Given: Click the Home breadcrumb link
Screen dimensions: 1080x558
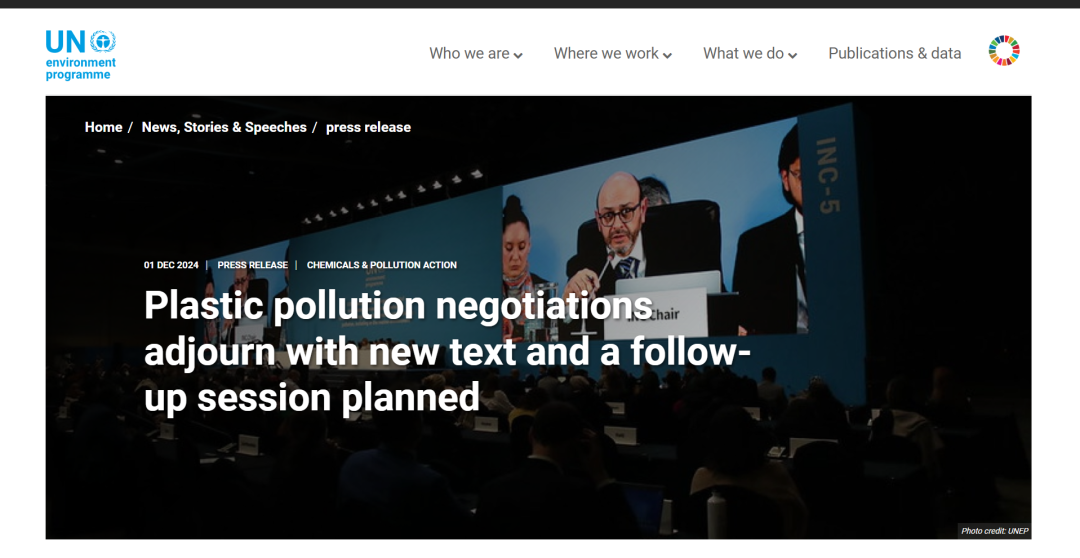Looking at the screenshot, I should click(103, 127).
